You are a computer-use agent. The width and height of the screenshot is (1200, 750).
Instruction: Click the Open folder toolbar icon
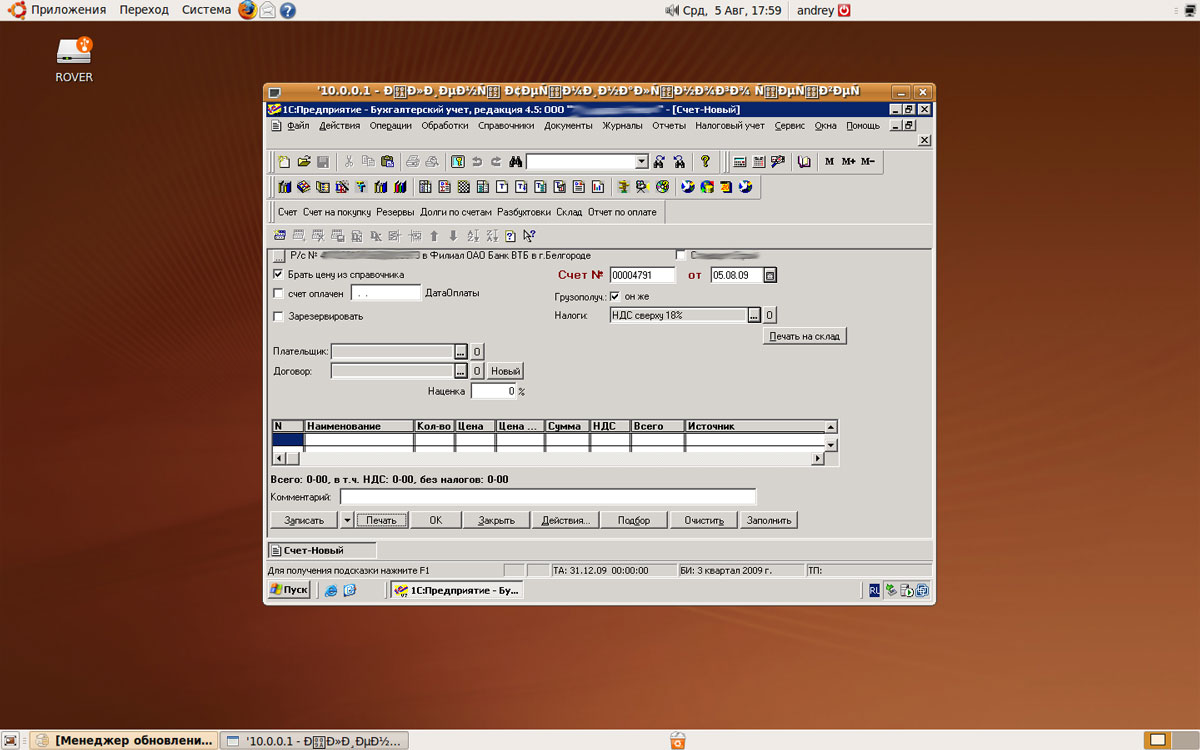click(x=303, y=162)
